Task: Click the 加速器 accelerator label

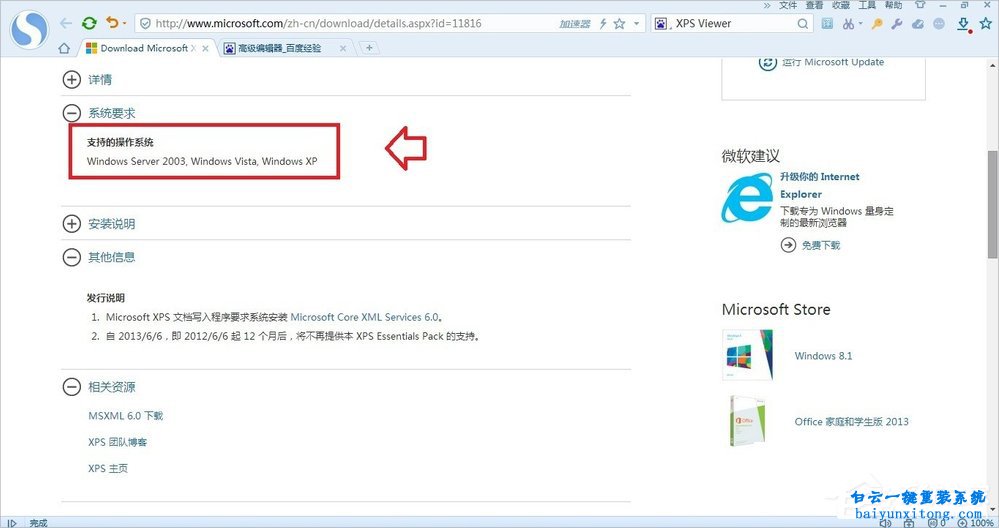Action: click(575, 24)
